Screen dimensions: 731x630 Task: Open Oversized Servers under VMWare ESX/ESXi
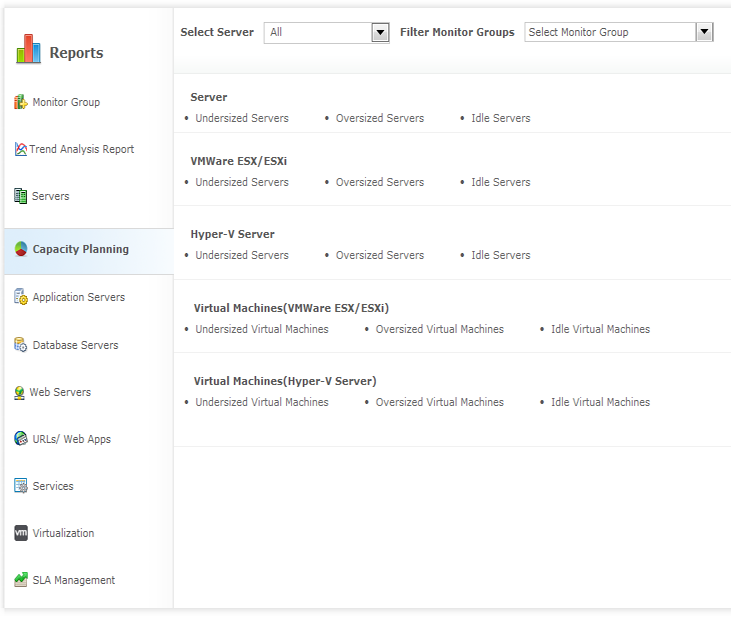point(380,182)
